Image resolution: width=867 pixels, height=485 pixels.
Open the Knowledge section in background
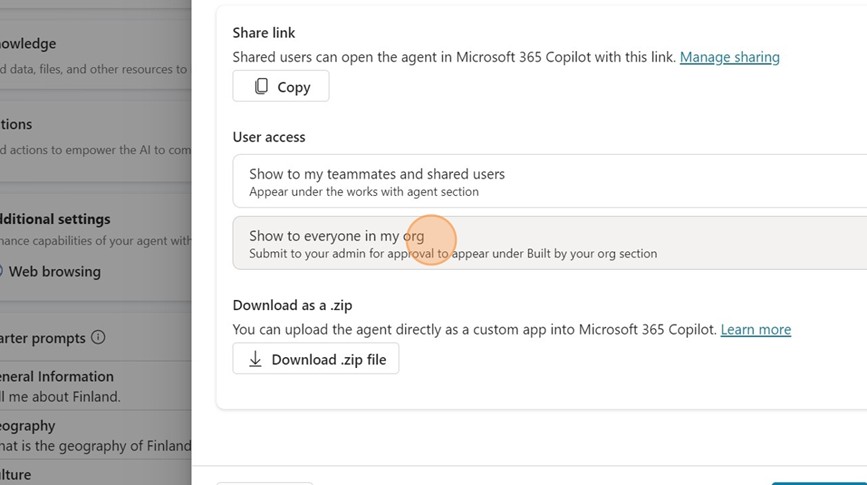(28, 44)
